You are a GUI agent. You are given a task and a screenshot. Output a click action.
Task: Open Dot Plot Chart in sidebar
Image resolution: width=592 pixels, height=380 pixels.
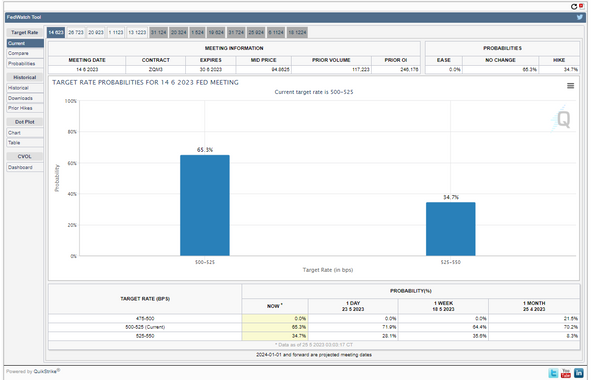25,133
